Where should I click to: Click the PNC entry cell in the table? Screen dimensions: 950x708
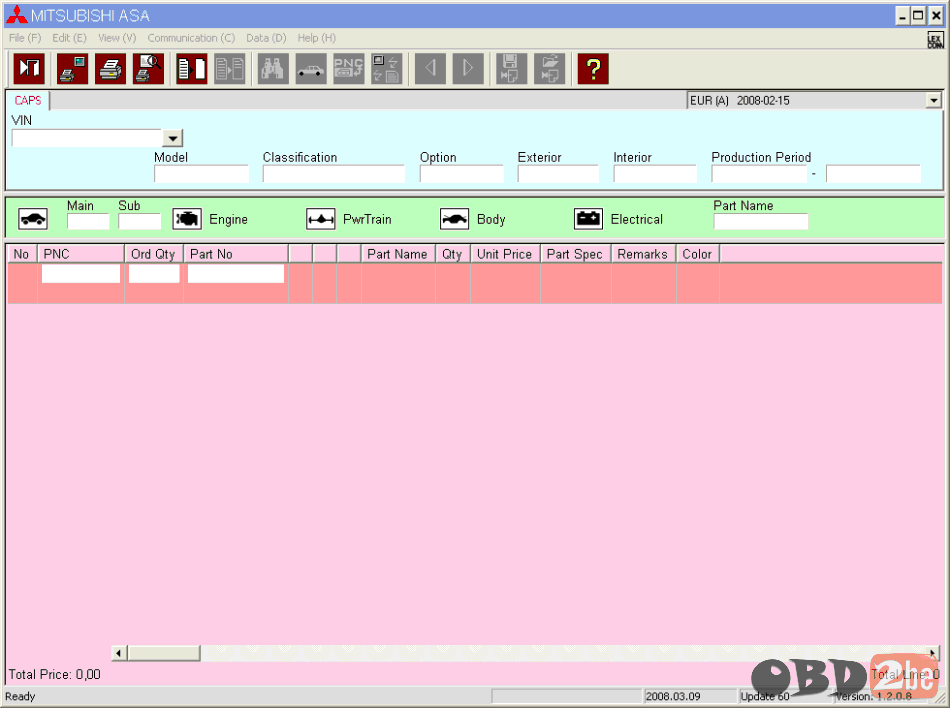pyautogui.click(x=81, y=274)
